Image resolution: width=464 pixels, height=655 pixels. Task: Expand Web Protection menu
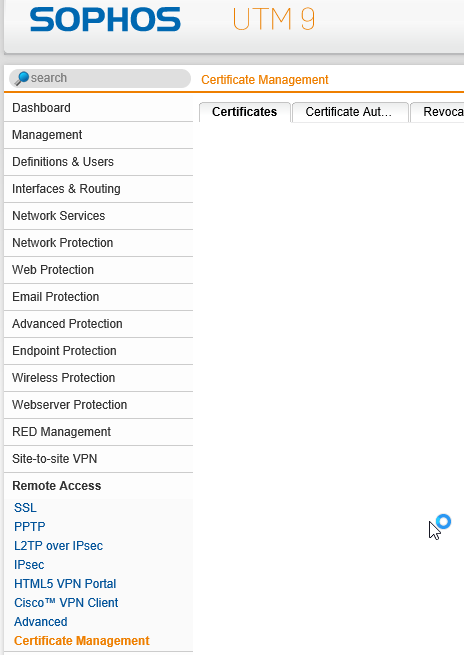click(99, 270)
